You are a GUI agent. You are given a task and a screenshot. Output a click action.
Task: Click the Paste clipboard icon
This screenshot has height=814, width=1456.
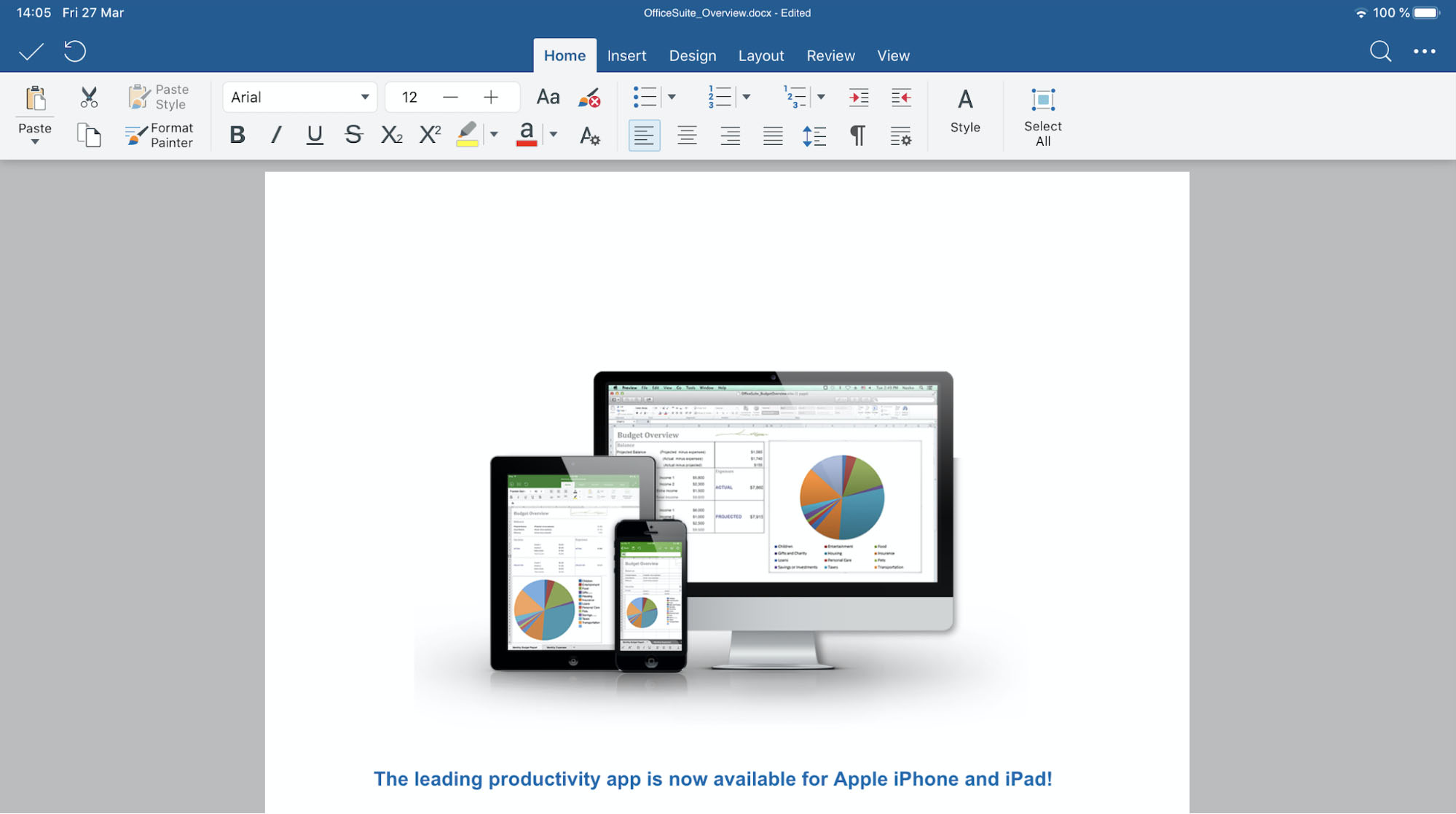tap(35, 98)
